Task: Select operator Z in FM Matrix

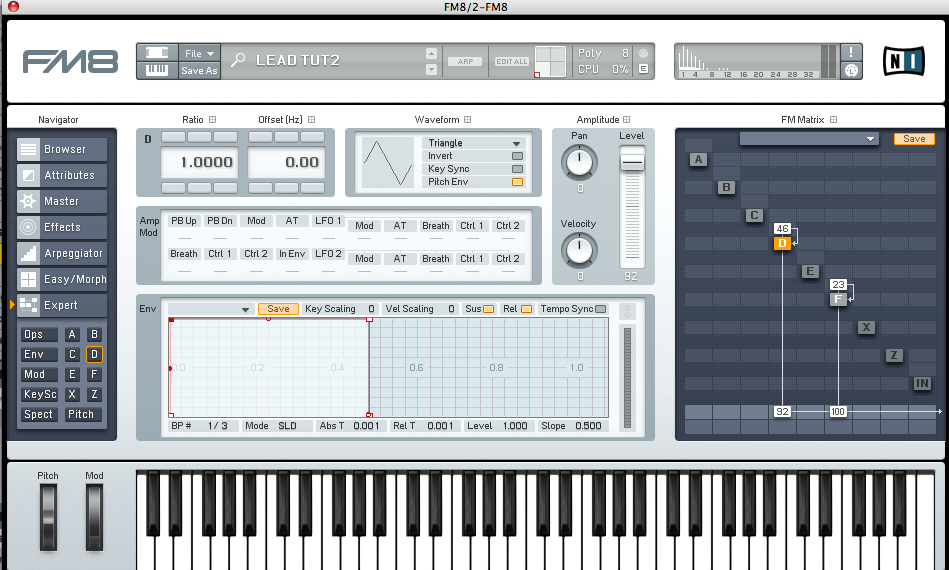Action: pos(894,355)
